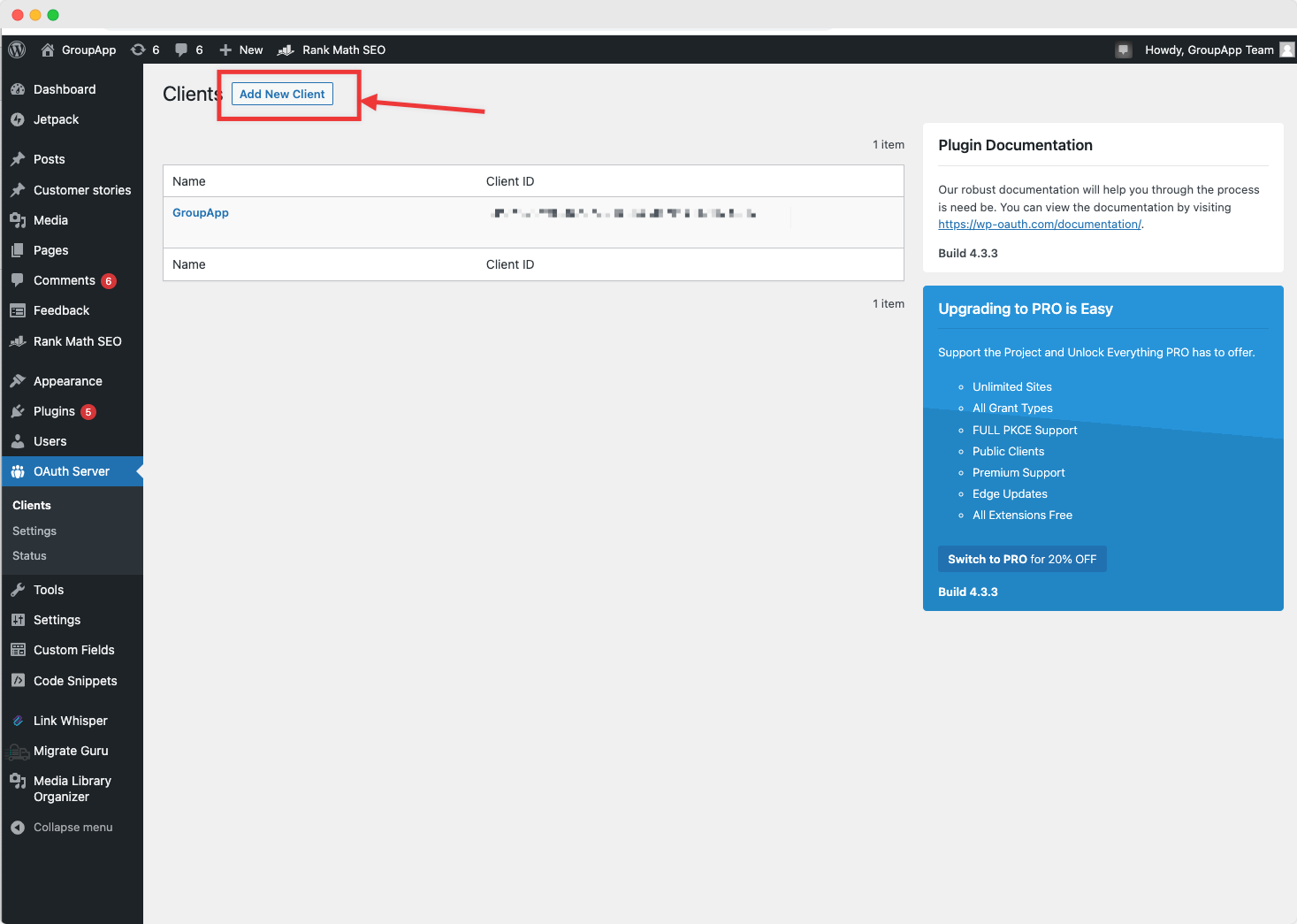Click the Name column header at top
The height and width of the screenshot is (924, 1297).
[x=189, y=181]
